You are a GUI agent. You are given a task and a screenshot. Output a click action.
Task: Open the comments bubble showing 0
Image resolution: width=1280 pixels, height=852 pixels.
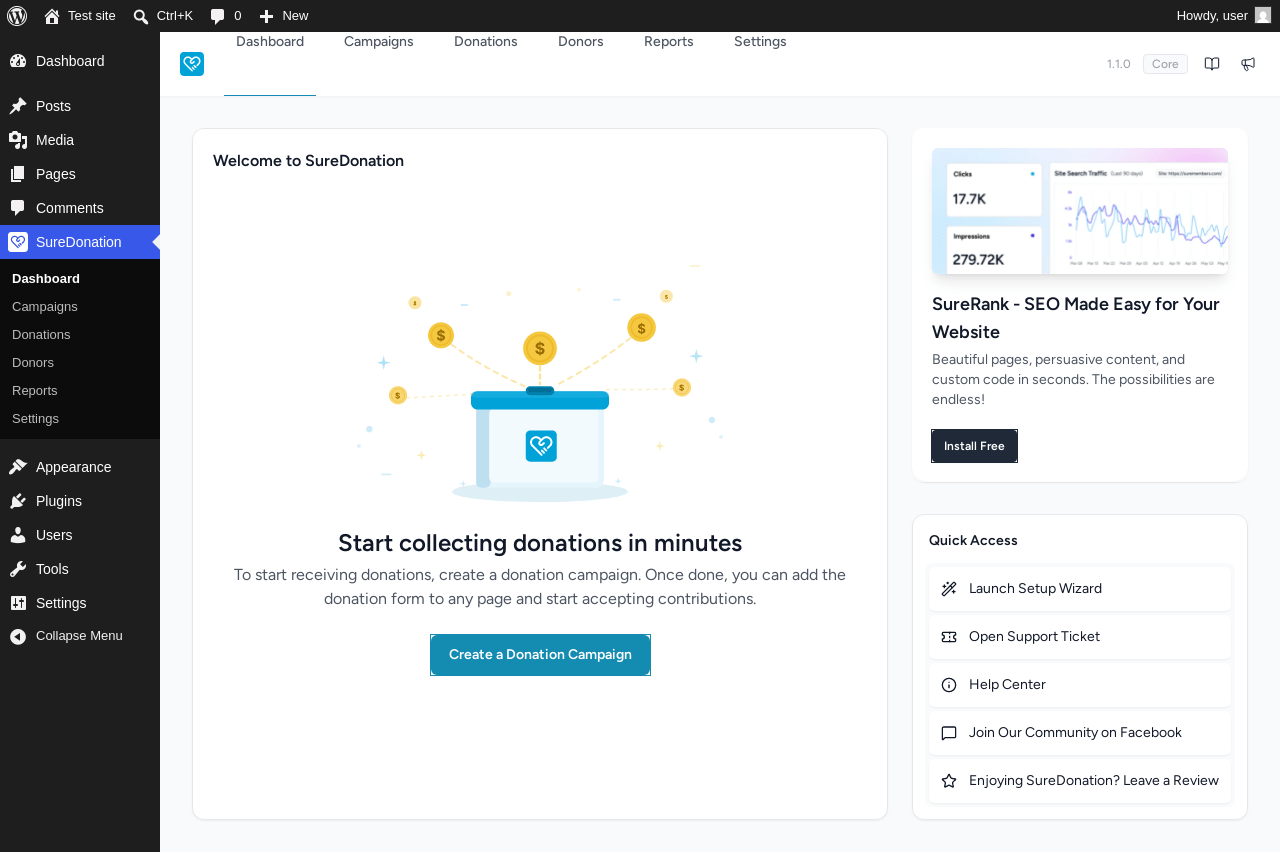pyautogui.click(x=225, y=16)
